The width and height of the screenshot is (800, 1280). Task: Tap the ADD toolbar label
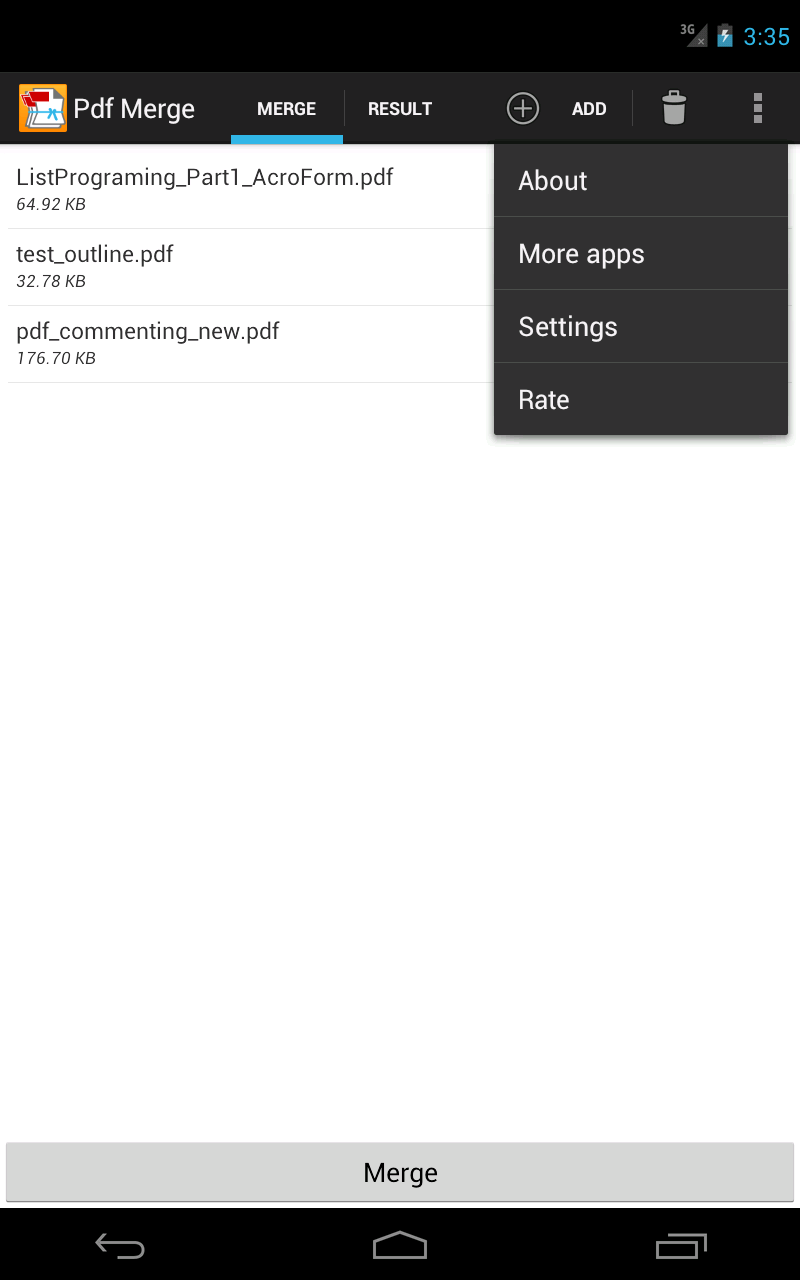(589, 108)
